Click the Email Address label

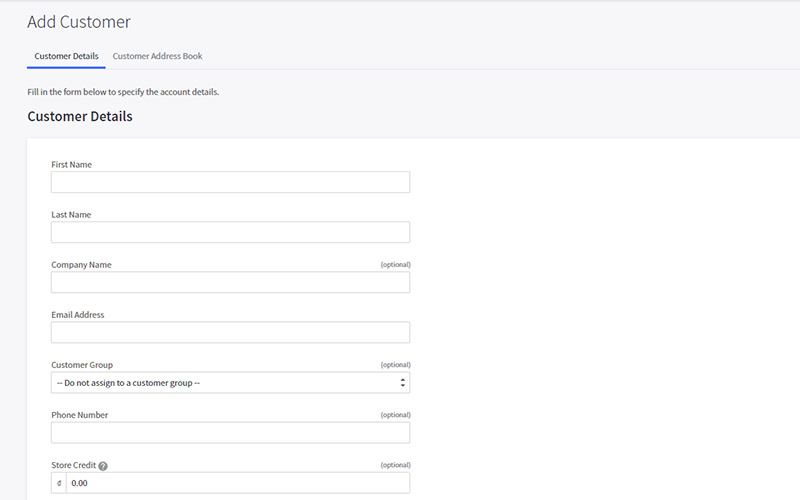[x=78, y=315]
